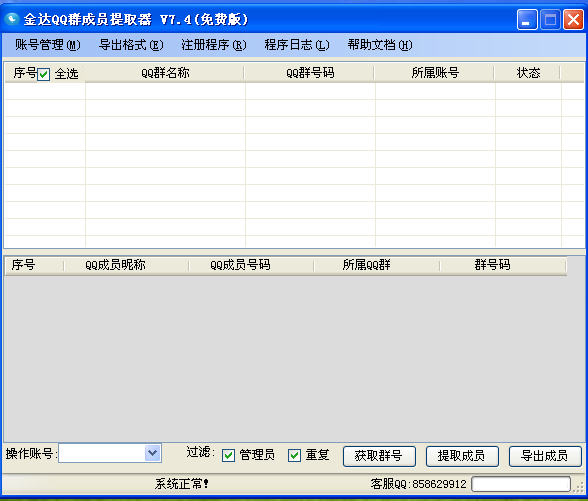The image size is (588, 501).
Task: Click the 群号码 column header
Action: [x=503, y=265]
